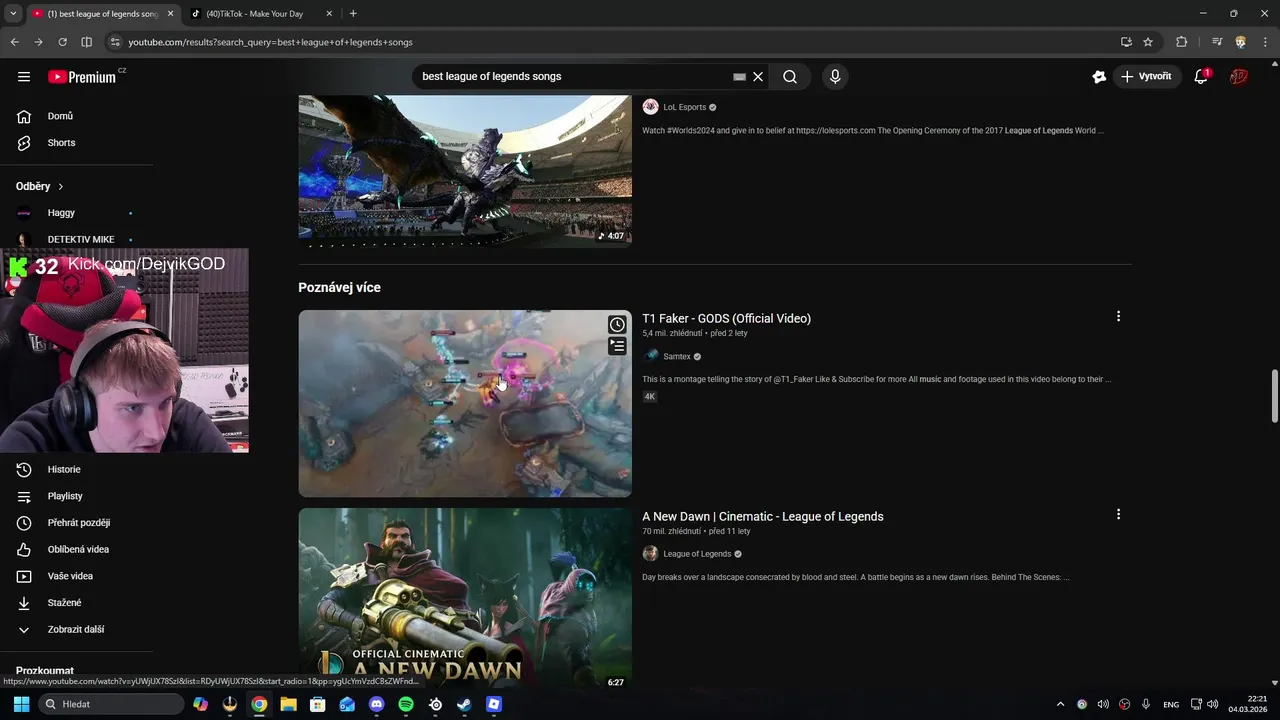Open Oblíbená videa in the sidebar
Image resolution: width=1280 pixels, height=720 pixels.
click(x=77, y=550)
